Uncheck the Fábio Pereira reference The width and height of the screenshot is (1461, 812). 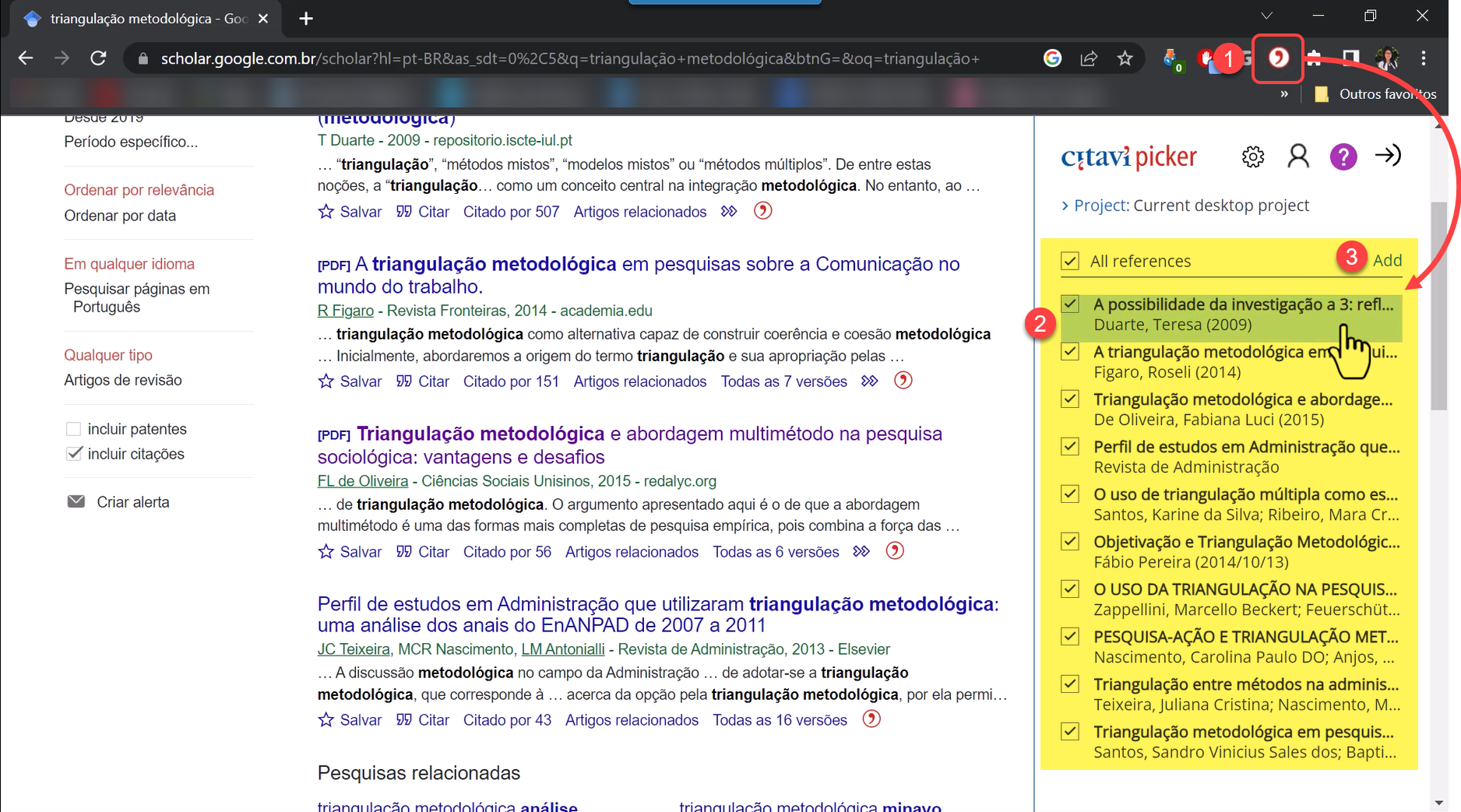click(1071, 542)
